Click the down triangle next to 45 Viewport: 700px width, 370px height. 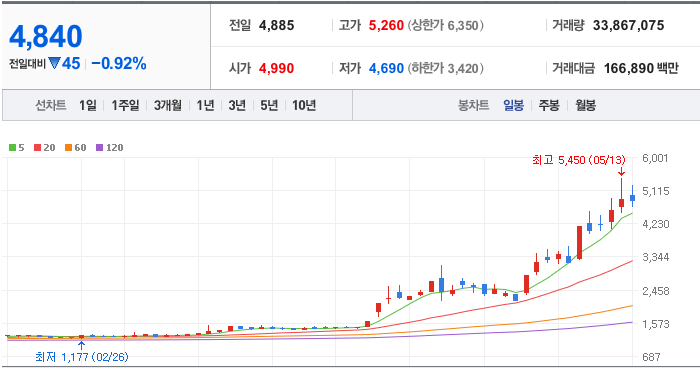click(54, 63)
